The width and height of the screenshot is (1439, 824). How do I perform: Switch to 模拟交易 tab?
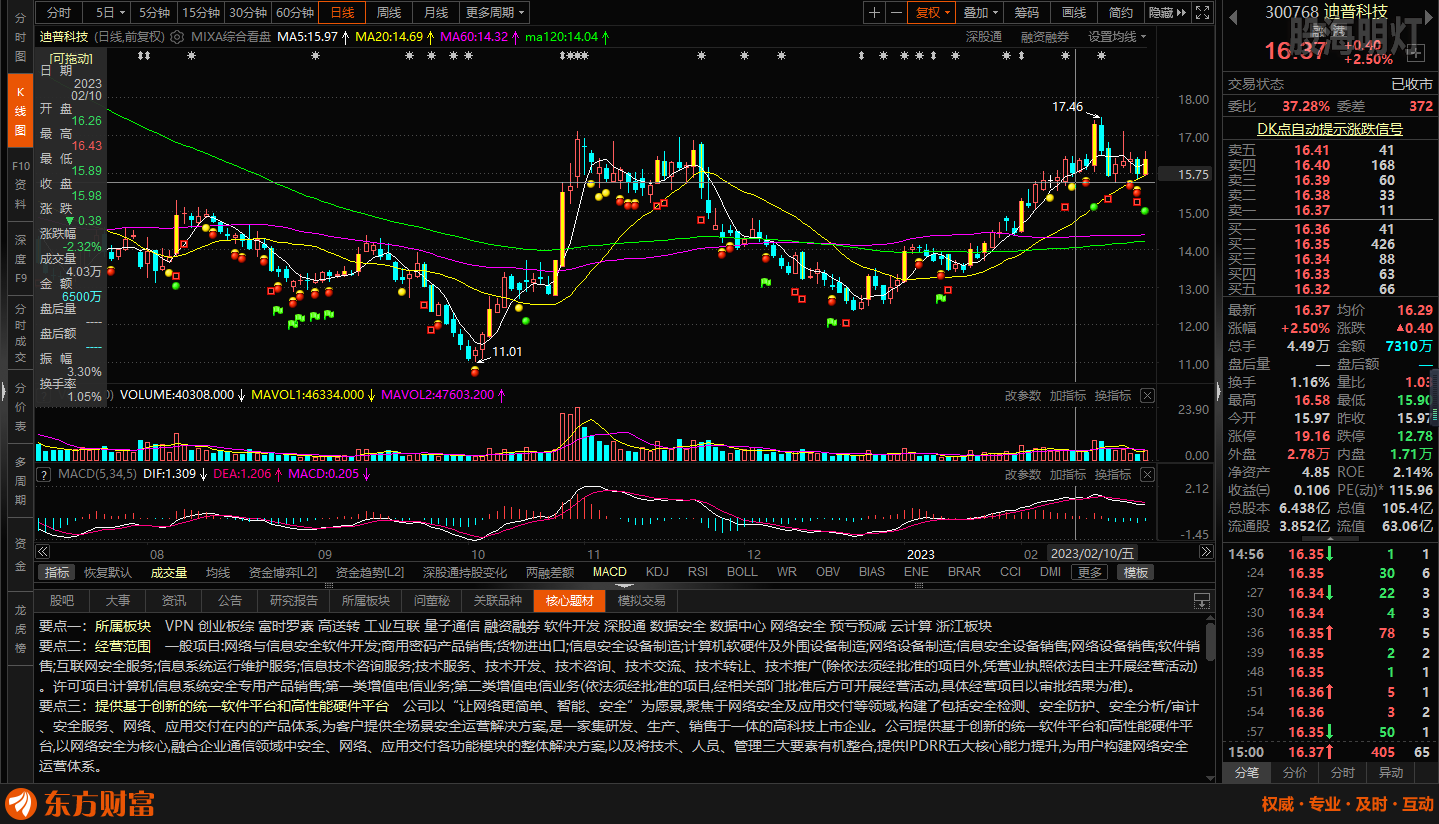click(x=641, y=601)
